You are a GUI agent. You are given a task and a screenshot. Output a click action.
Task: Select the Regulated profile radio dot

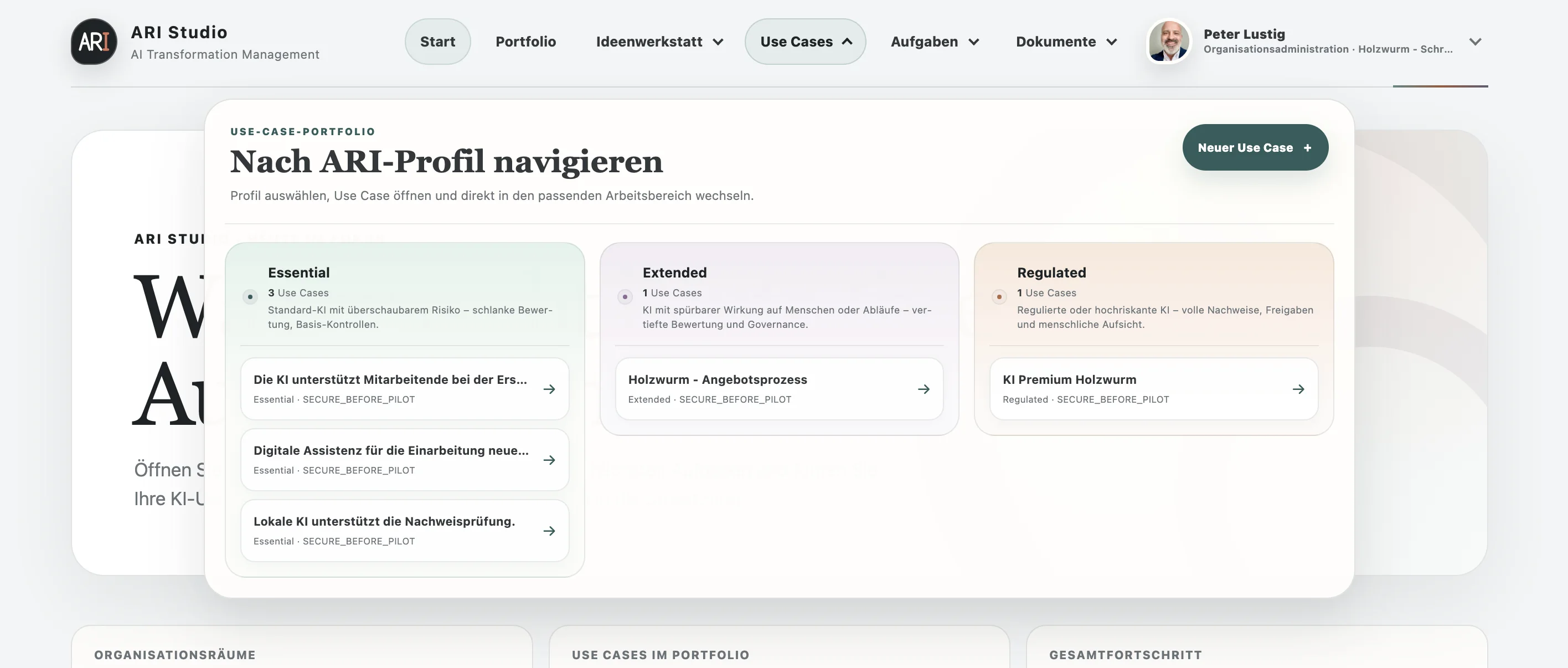tap(999, 296)
